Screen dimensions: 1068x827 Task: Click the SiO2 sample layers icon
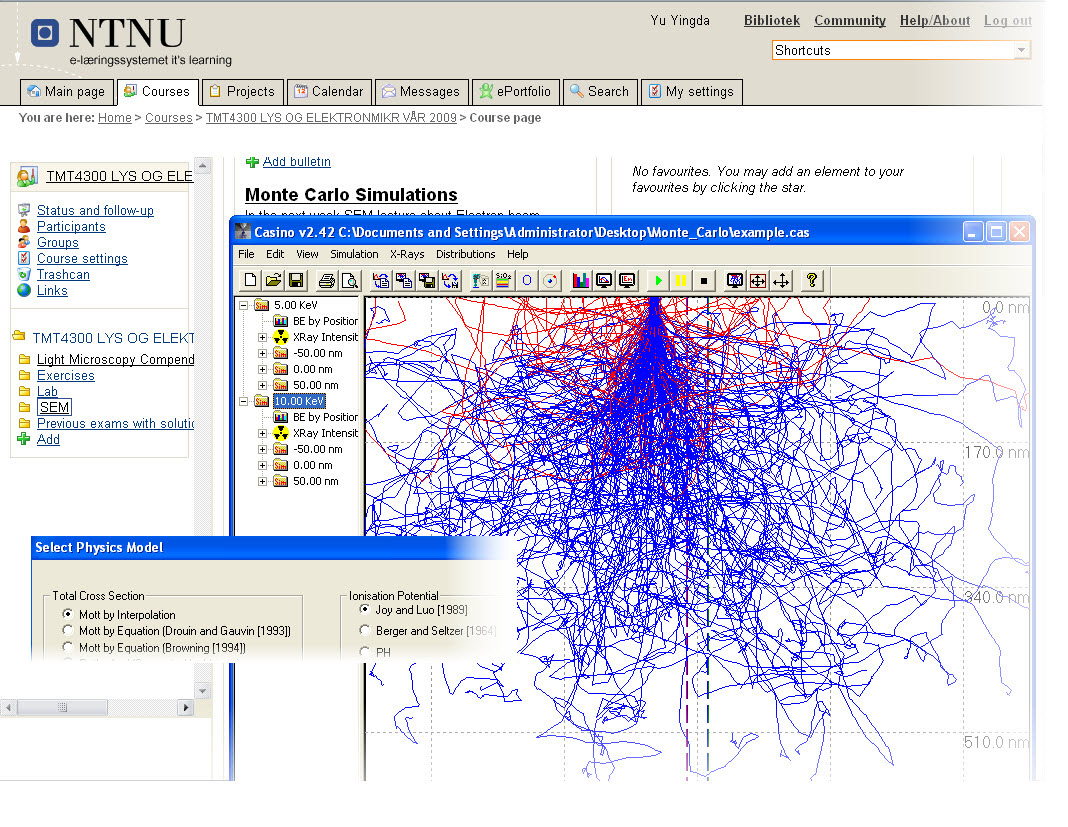click(503, 281)
